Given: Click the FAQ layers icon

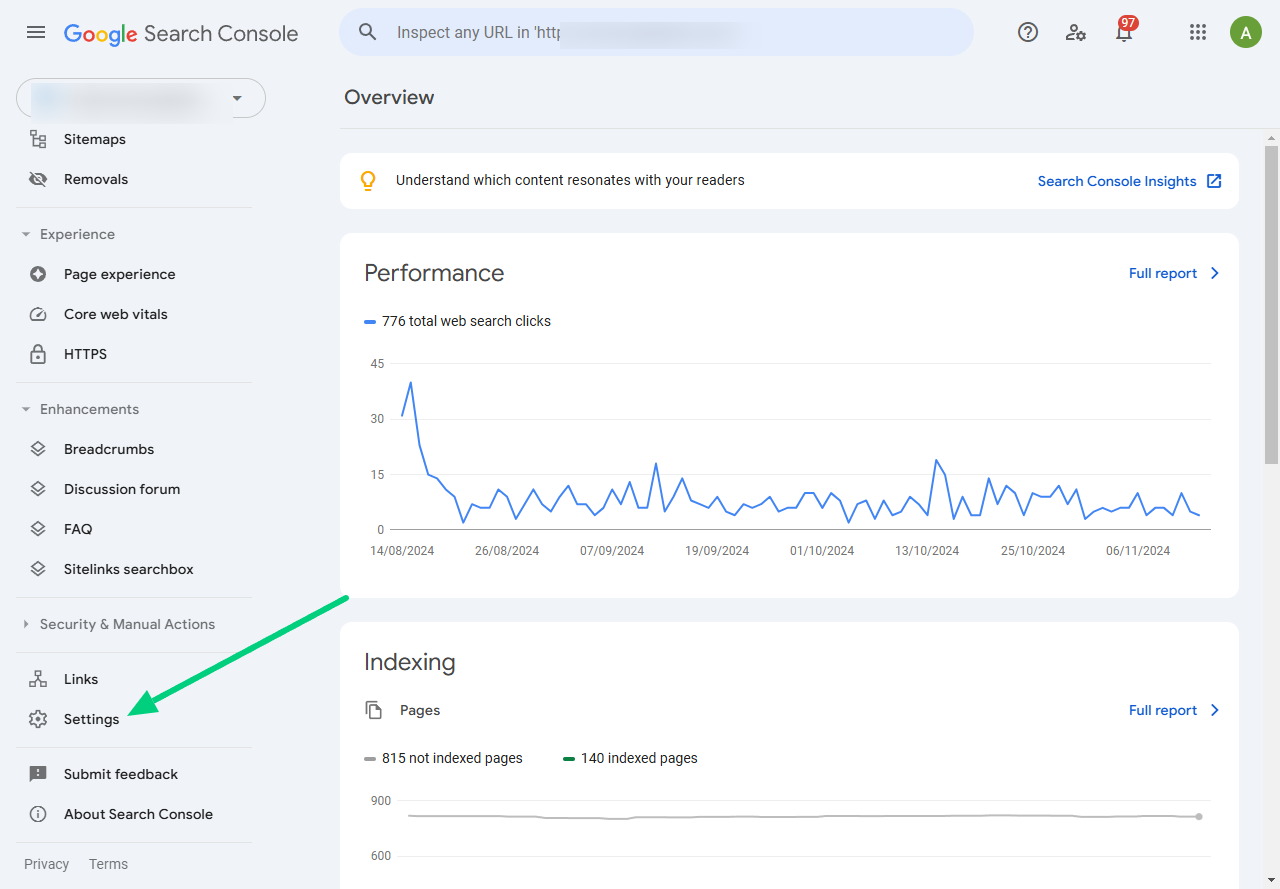Looking at the screenshot, I should (38, 529).
